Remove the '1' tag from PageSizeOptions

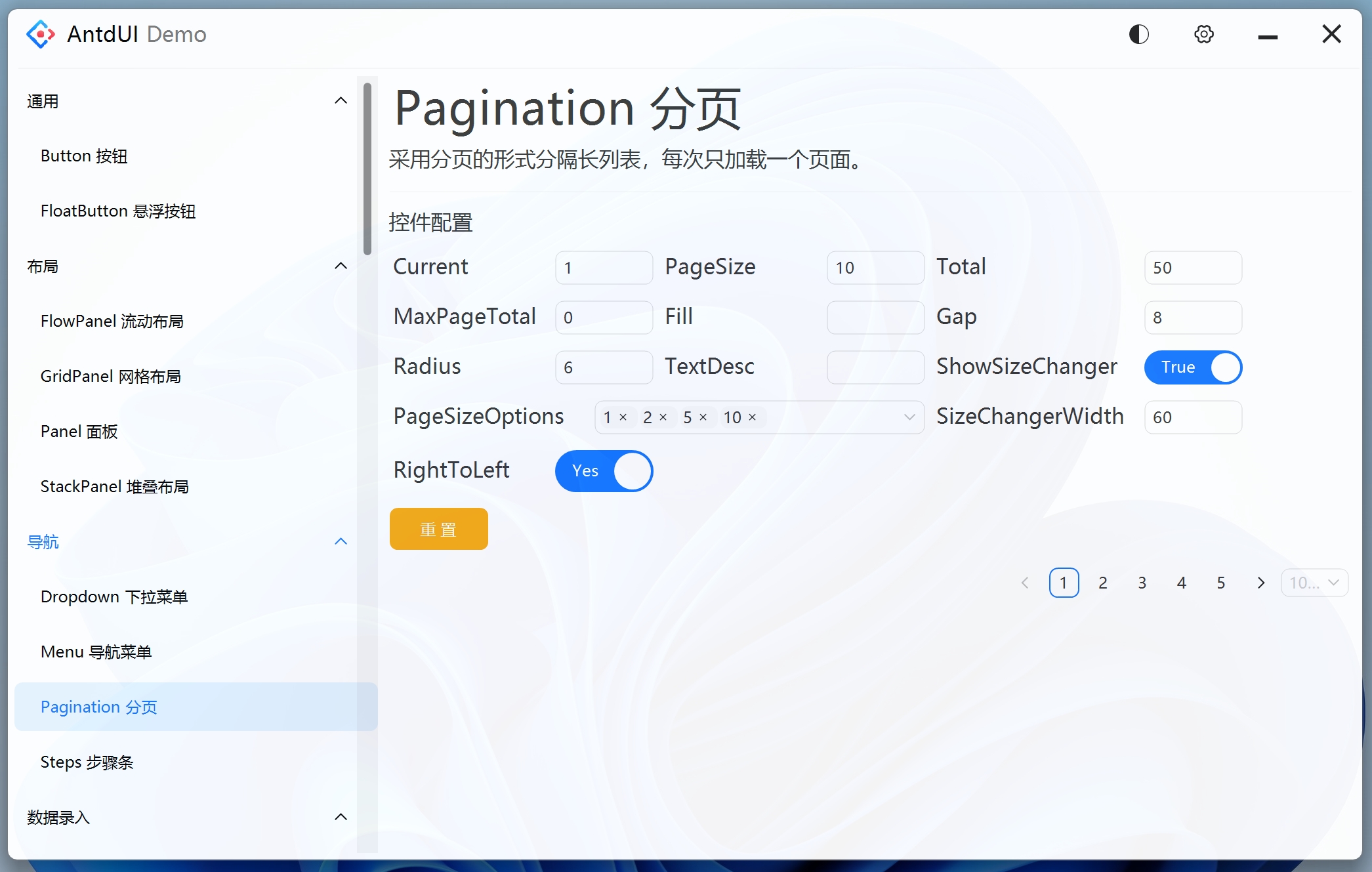(624, 417)
